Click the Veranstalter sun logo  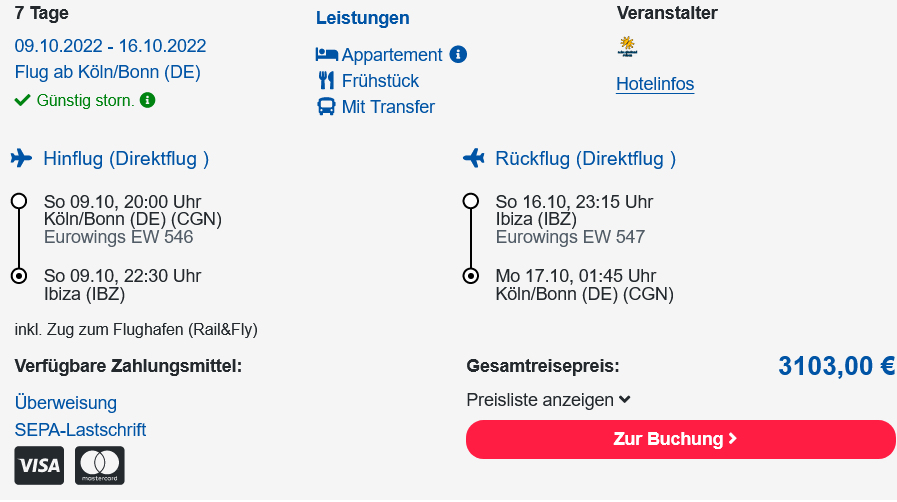point(628,46)
